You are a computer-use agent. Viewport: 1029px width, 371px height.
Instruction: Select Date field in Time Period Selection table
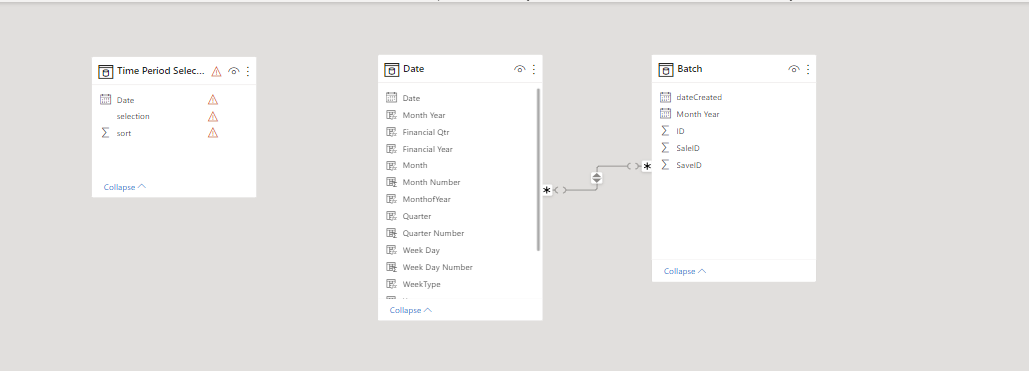click(x=125, y=100)
